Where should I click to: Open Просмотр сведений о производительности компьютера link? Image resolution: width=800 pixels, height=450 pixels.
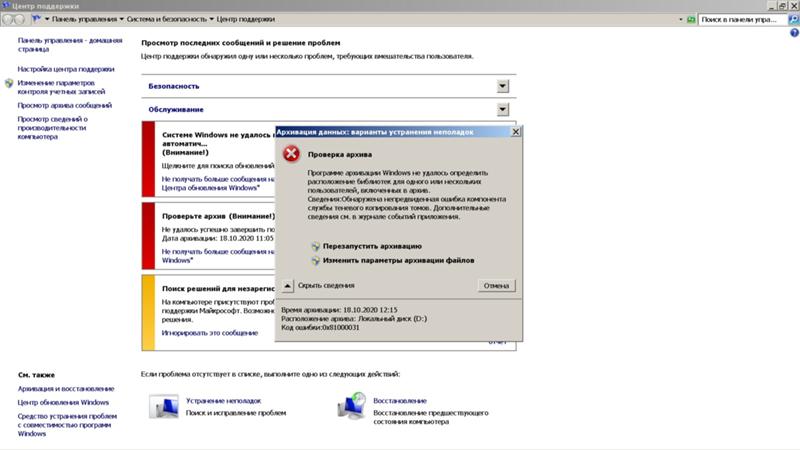pos(53,128)
